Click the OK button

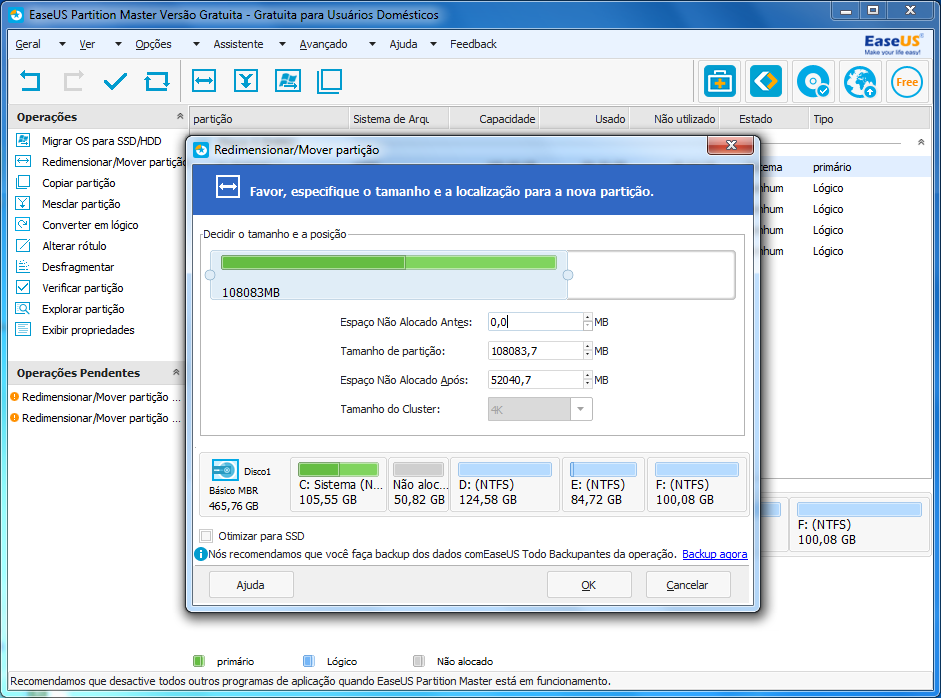click(x=589, y=585)
